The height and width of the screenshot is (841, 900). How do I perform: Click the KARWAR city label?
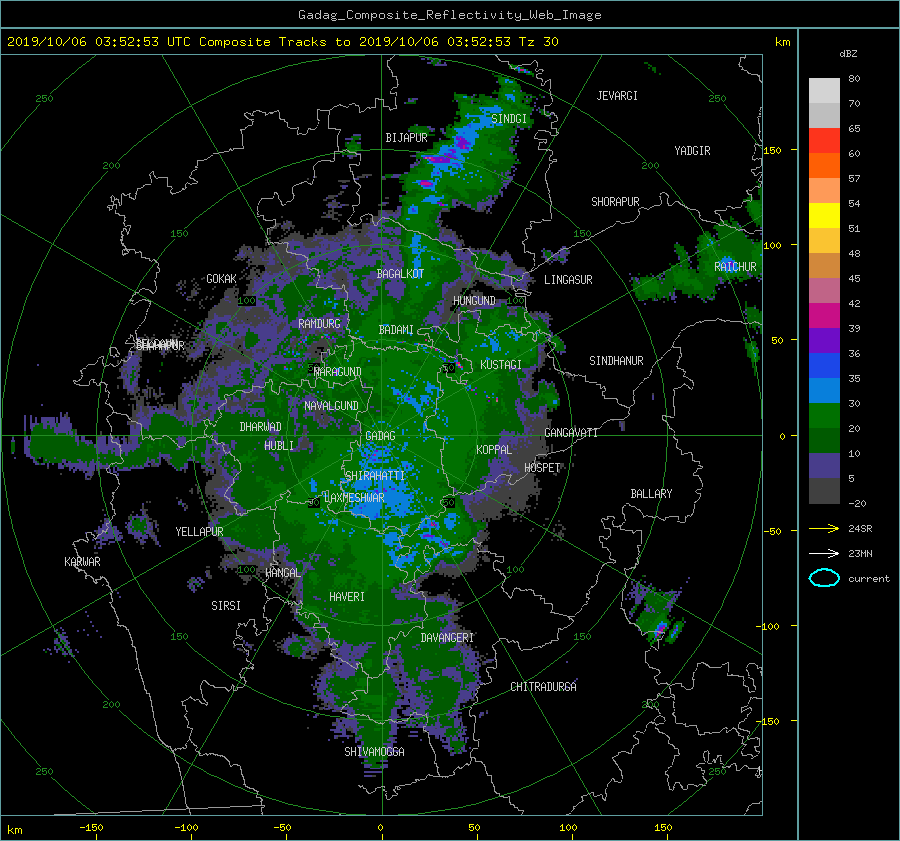[82, 562]
